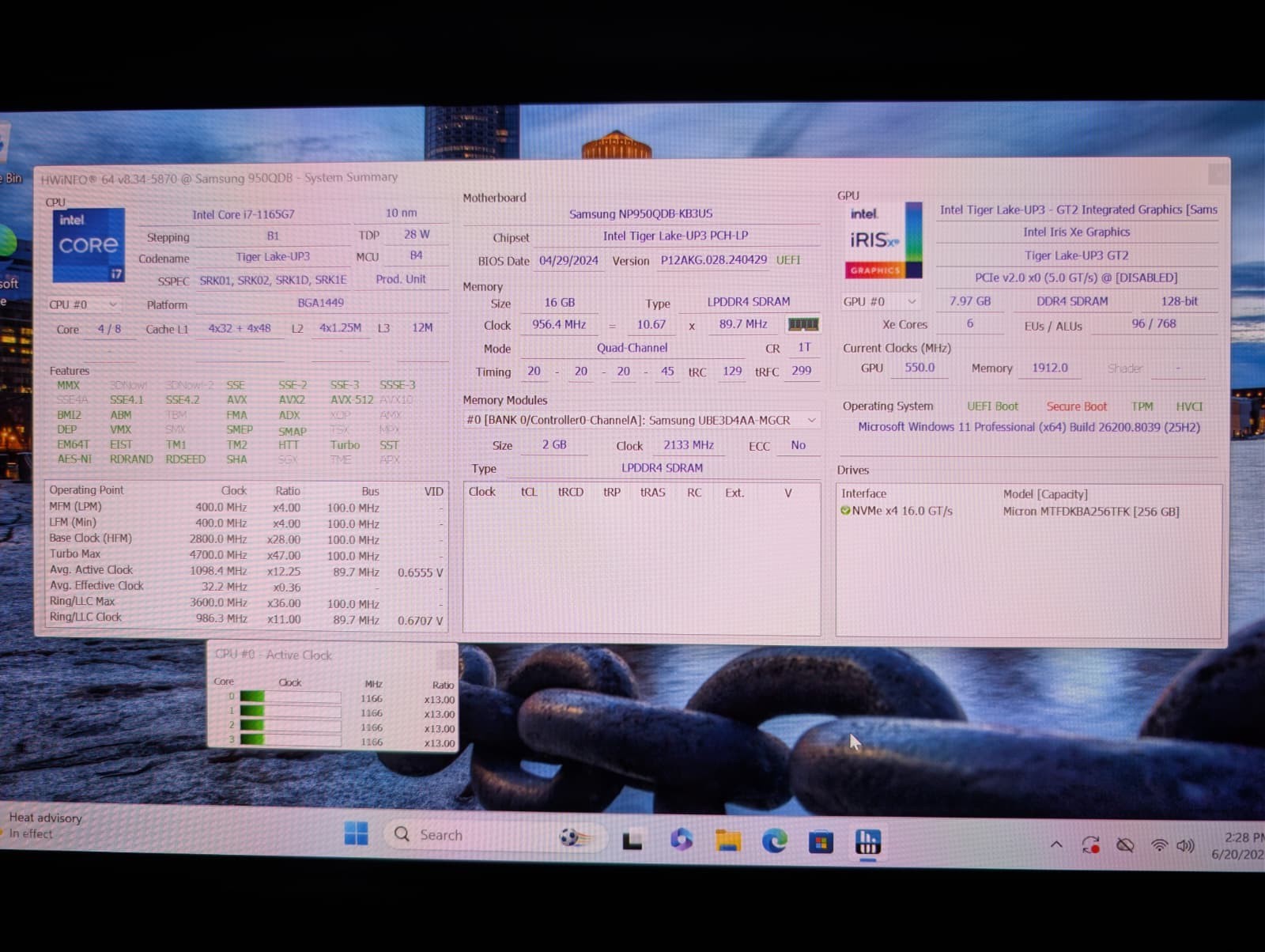Click the HWiNFO taskbar icon
The width and height of the screenshot is (1265, 952).
tap(867, 842)
